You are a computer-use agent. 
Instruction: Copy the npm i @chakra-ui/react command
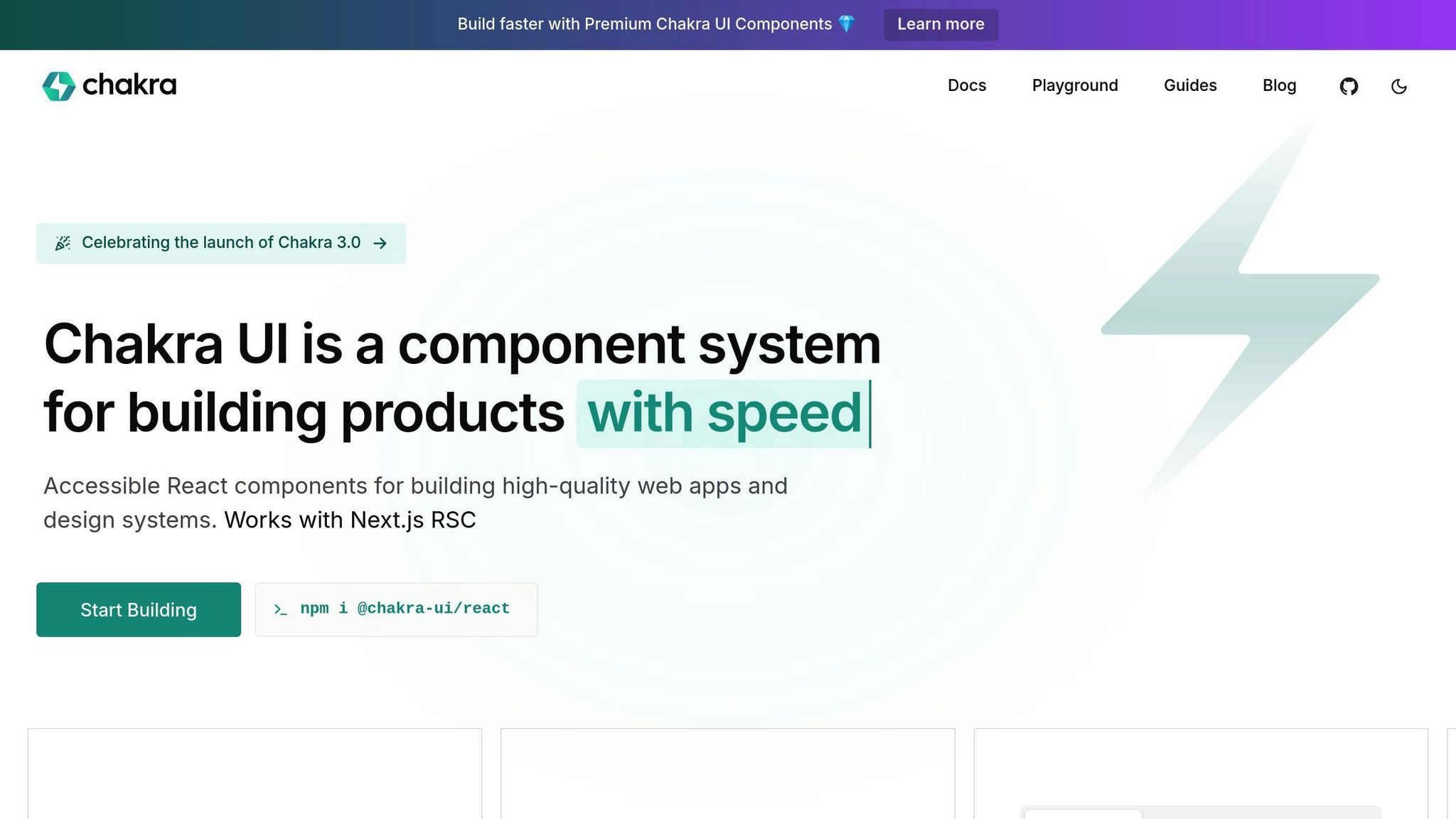(405, 609)
